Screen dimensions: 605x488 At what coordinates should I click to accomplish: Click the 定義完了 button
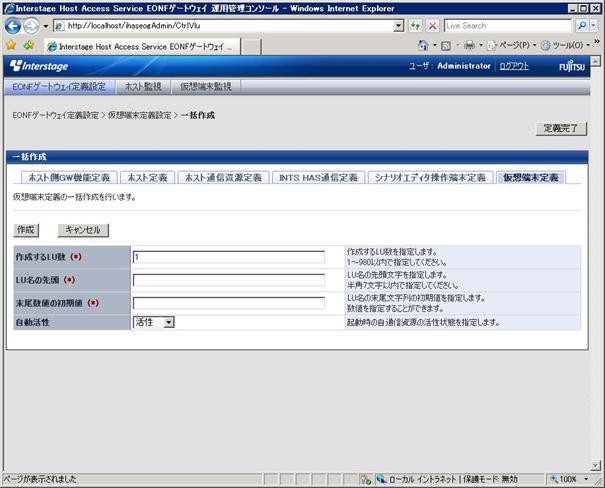(561, 128)
